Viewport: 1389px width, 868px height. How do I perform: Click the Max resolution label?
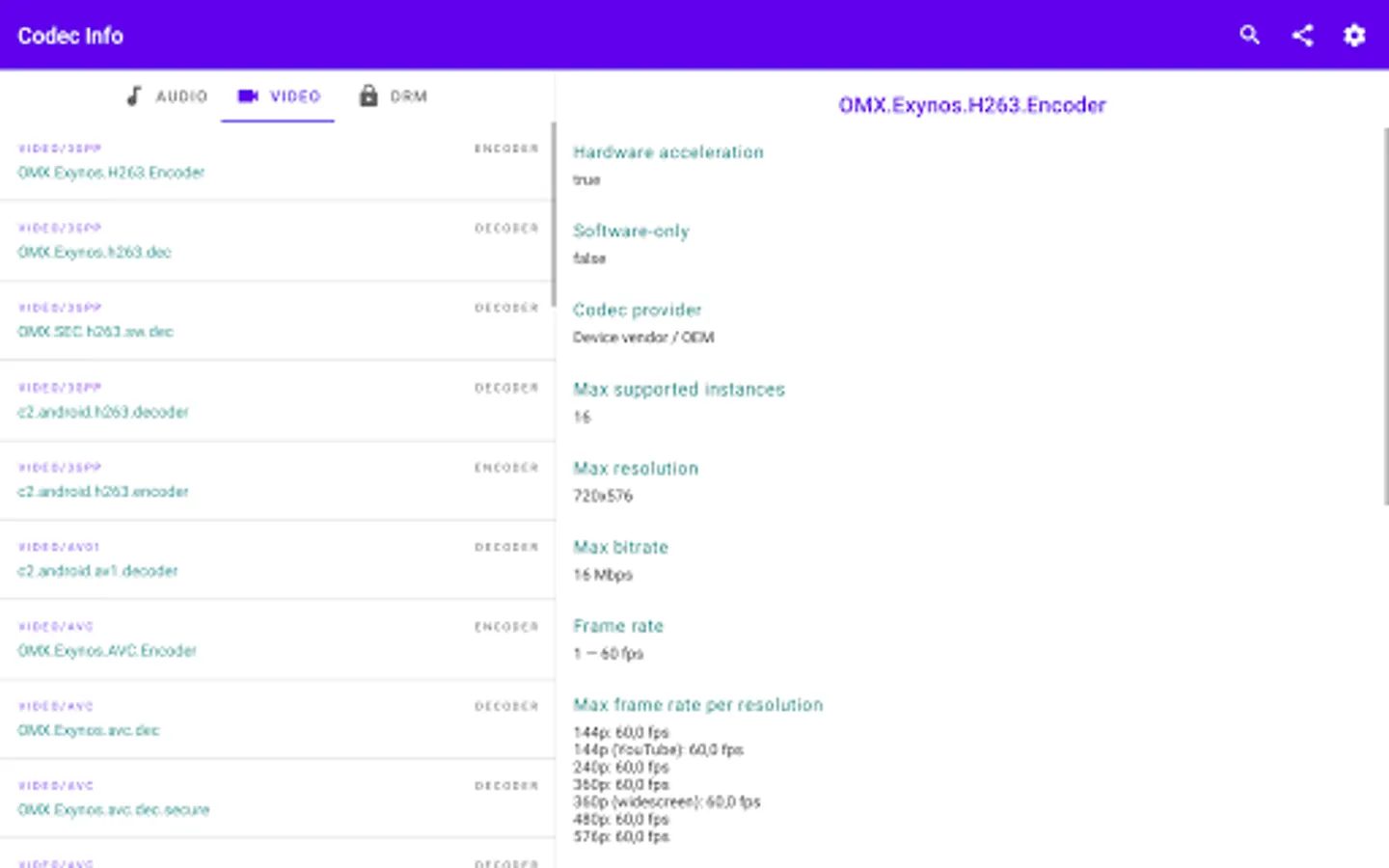tap(636, 469)
